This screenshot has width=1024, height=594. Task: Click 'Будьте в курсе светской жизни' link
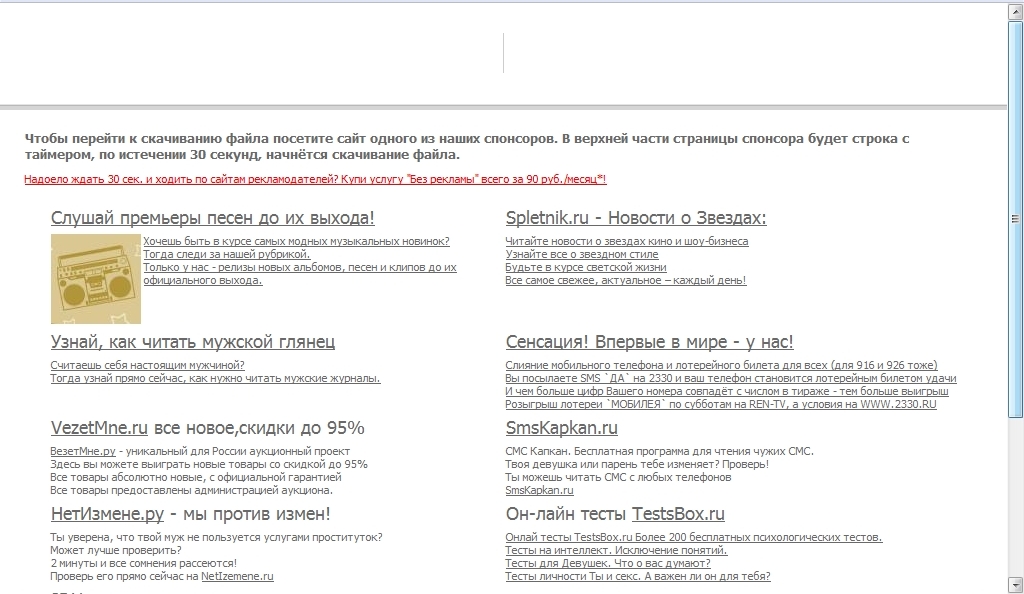(x=586, y=267)
